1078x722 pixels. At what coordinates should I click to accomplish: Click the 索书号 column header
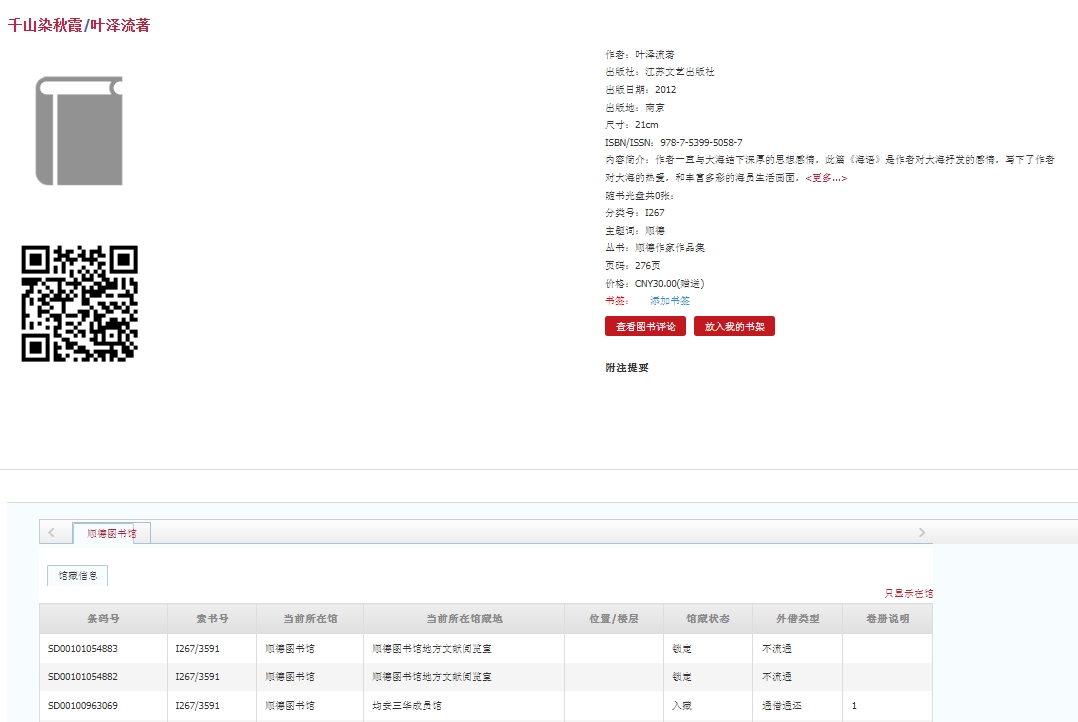point(212,619)
